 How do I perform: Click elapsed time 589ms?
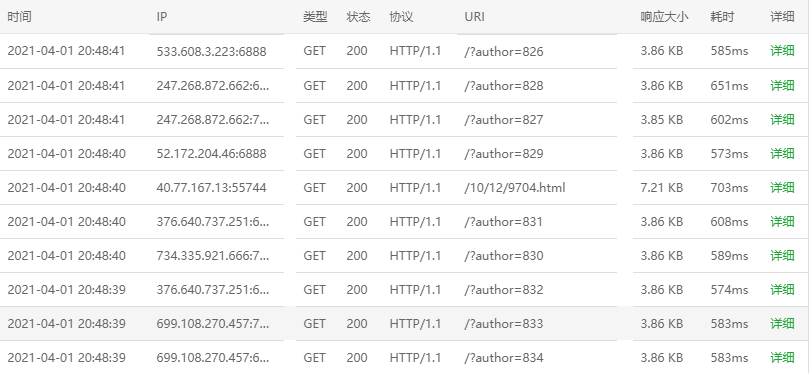[729, 255]
